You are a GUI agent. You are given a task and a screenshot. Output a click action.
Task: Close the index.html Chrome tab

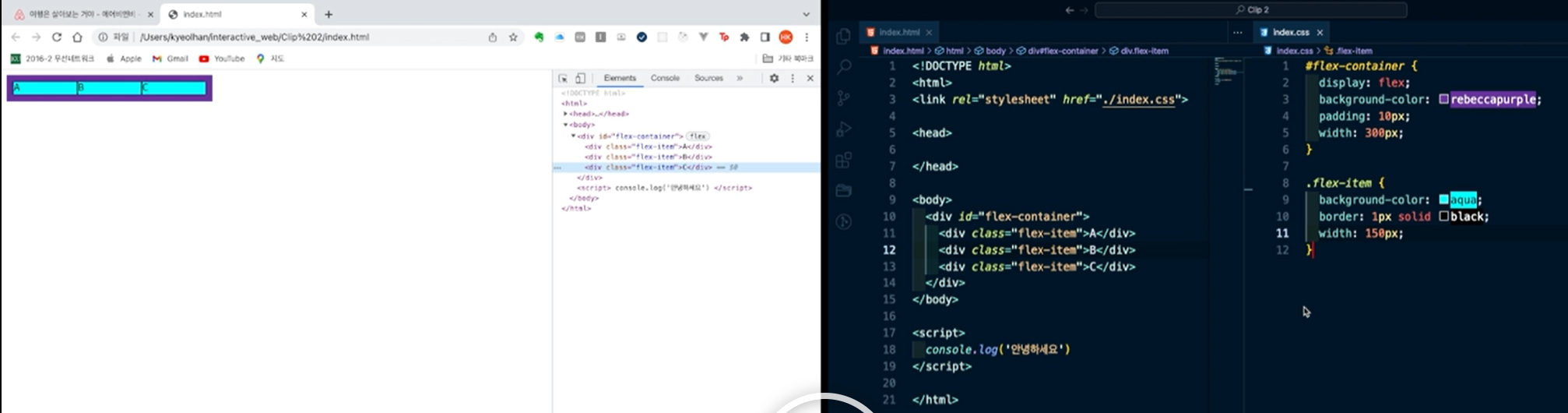tap(304, 14)
